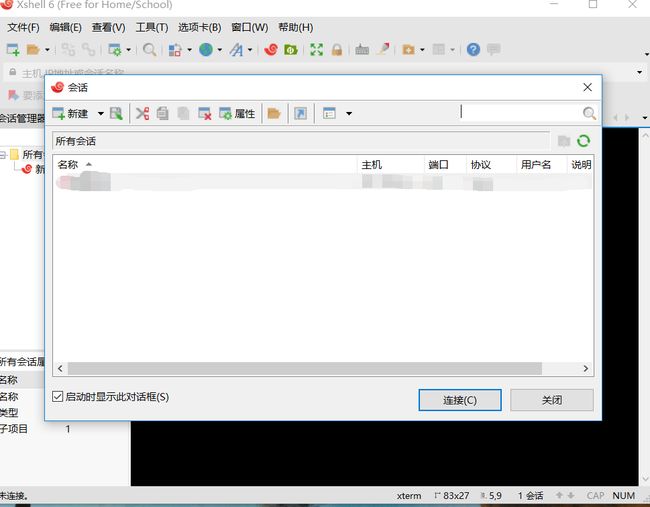Image resolution: width=650 pixels, height=507 pixels.
Task: Open the 帮助(H) menu
Action: pyautogui.click(x=296, y=27)
